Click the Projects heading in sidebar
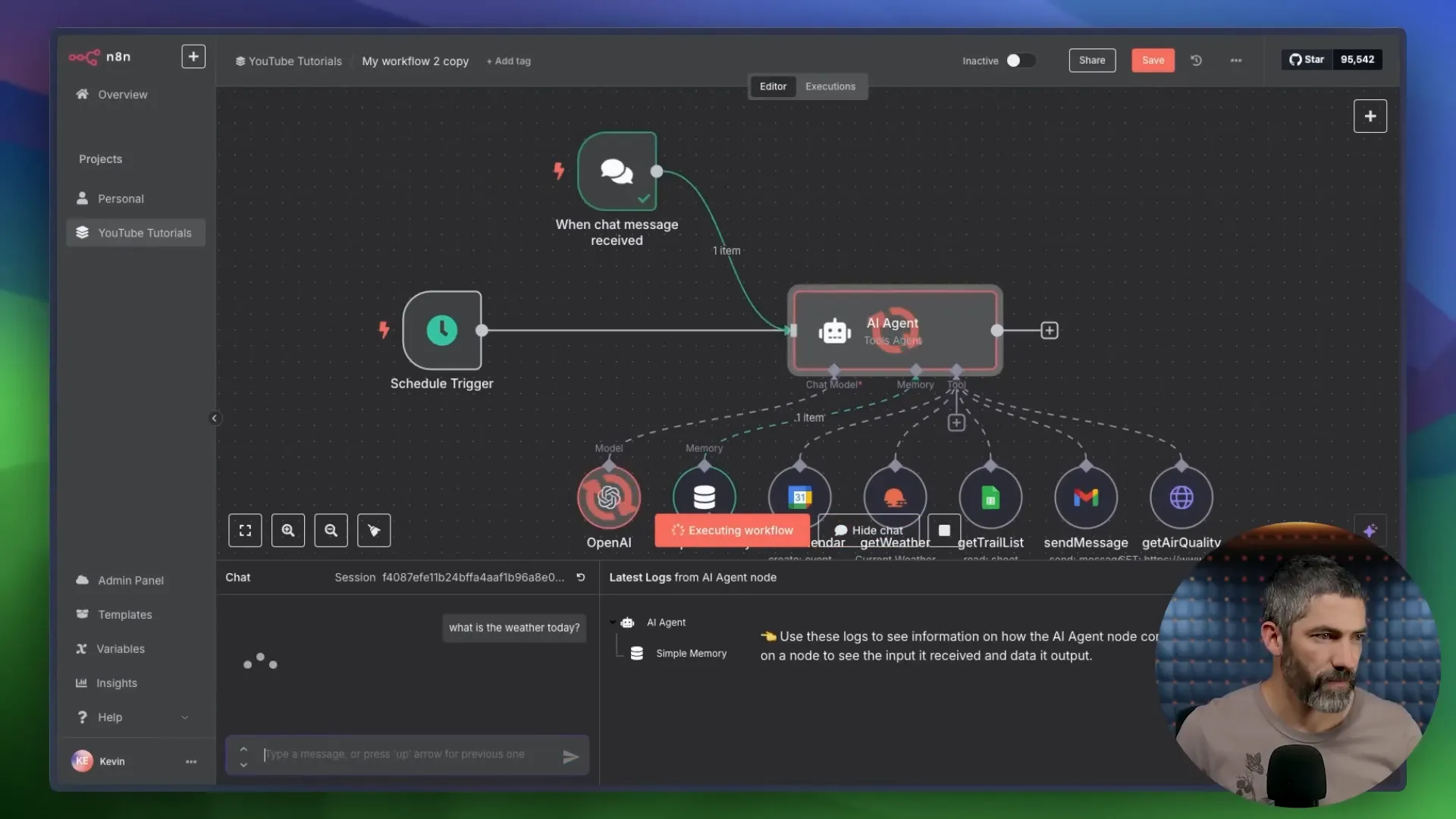1456x819 pixels. tap(100, 159)
